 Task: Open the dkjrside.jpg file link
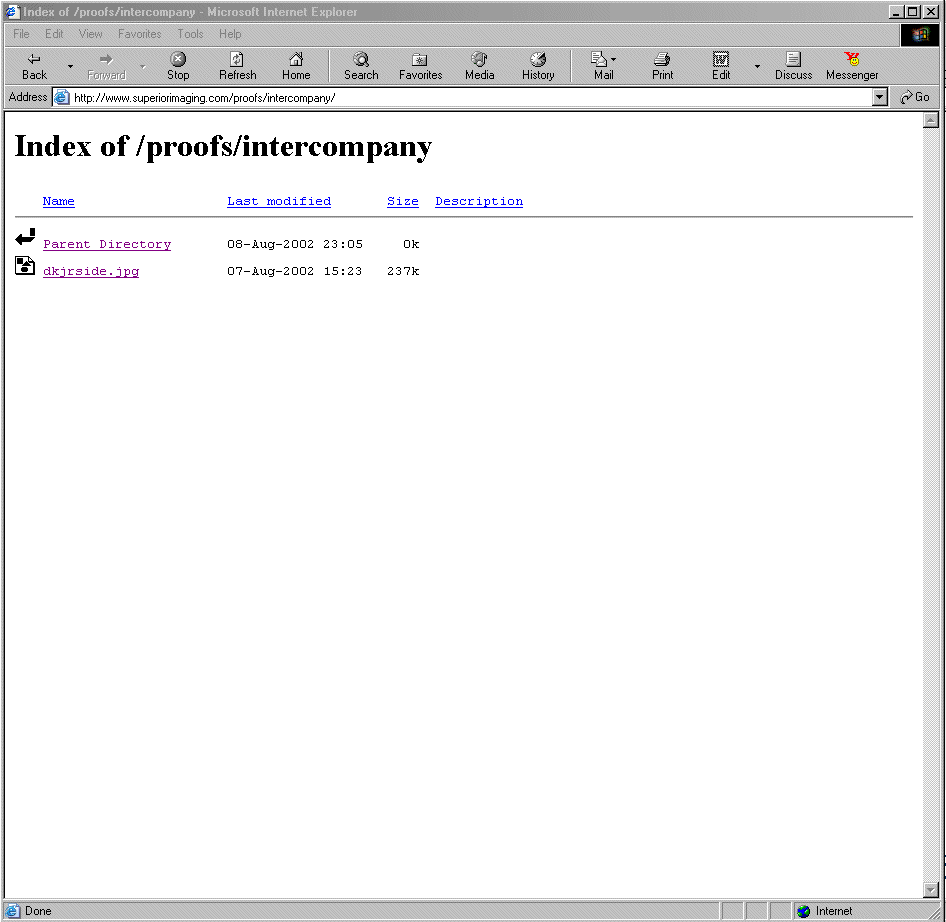point(91,271)
